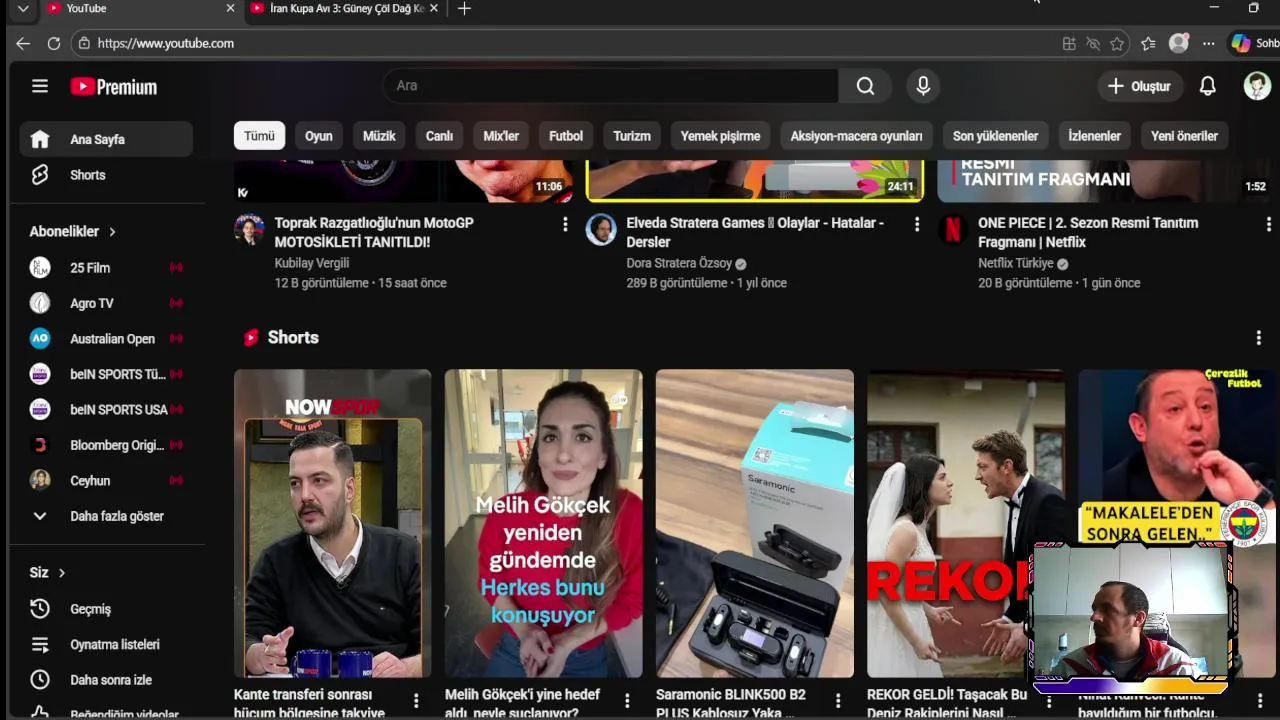Open the Kubilay Vergili channel avatar
This screenshot has height=720, width=1280.
click(x=249, y=229)
